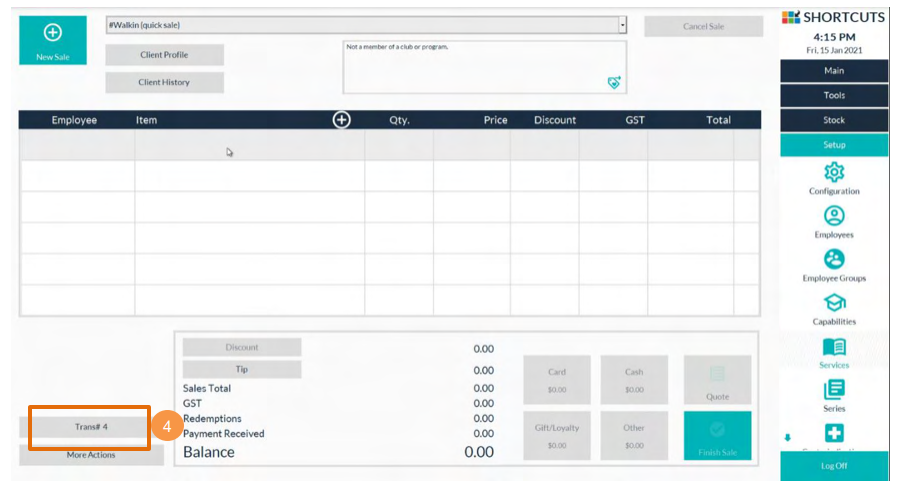
Task: Select Other payment type
Action: [x=635, y=435]
